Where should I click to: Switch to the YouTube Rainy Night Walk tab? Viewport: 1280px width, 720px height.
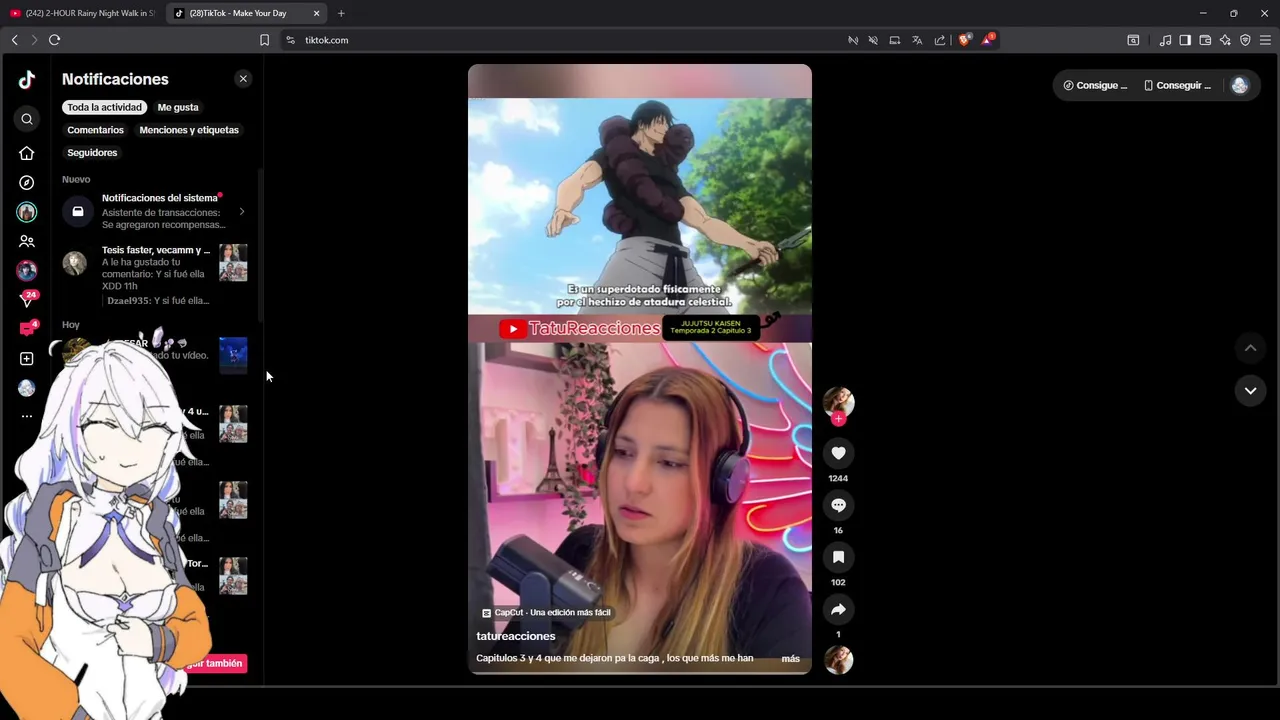(x=82, y=13)
